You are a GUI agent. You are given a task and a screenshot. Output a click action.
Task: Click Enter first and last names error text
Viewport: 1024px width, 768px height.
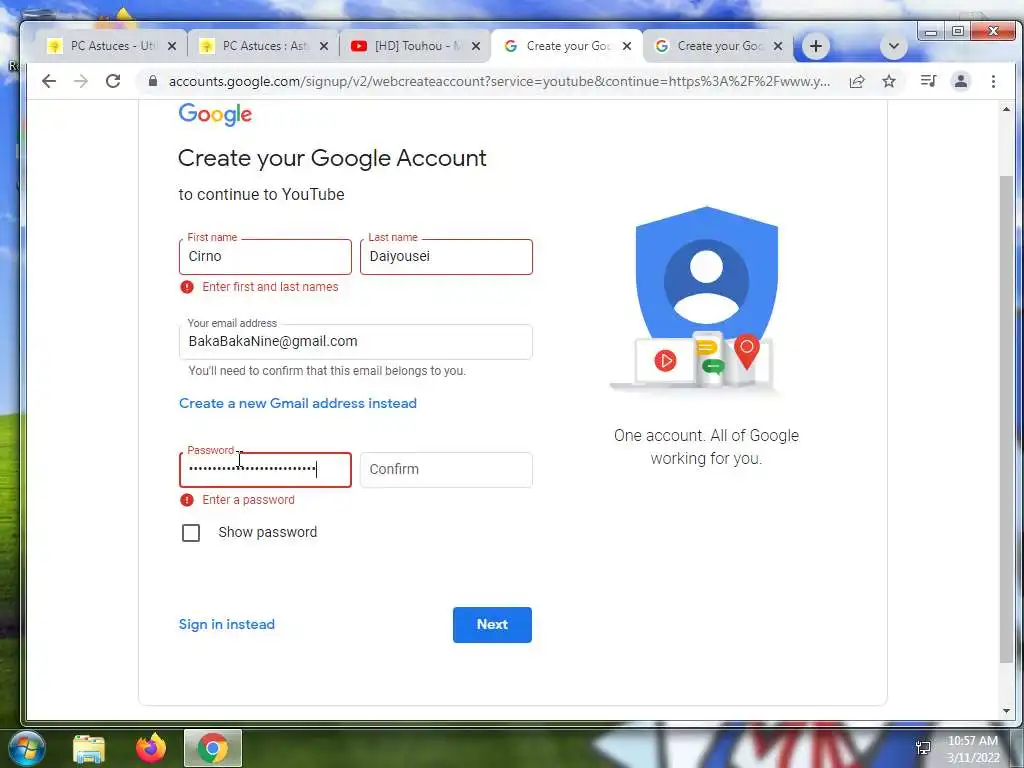(270, 287)
